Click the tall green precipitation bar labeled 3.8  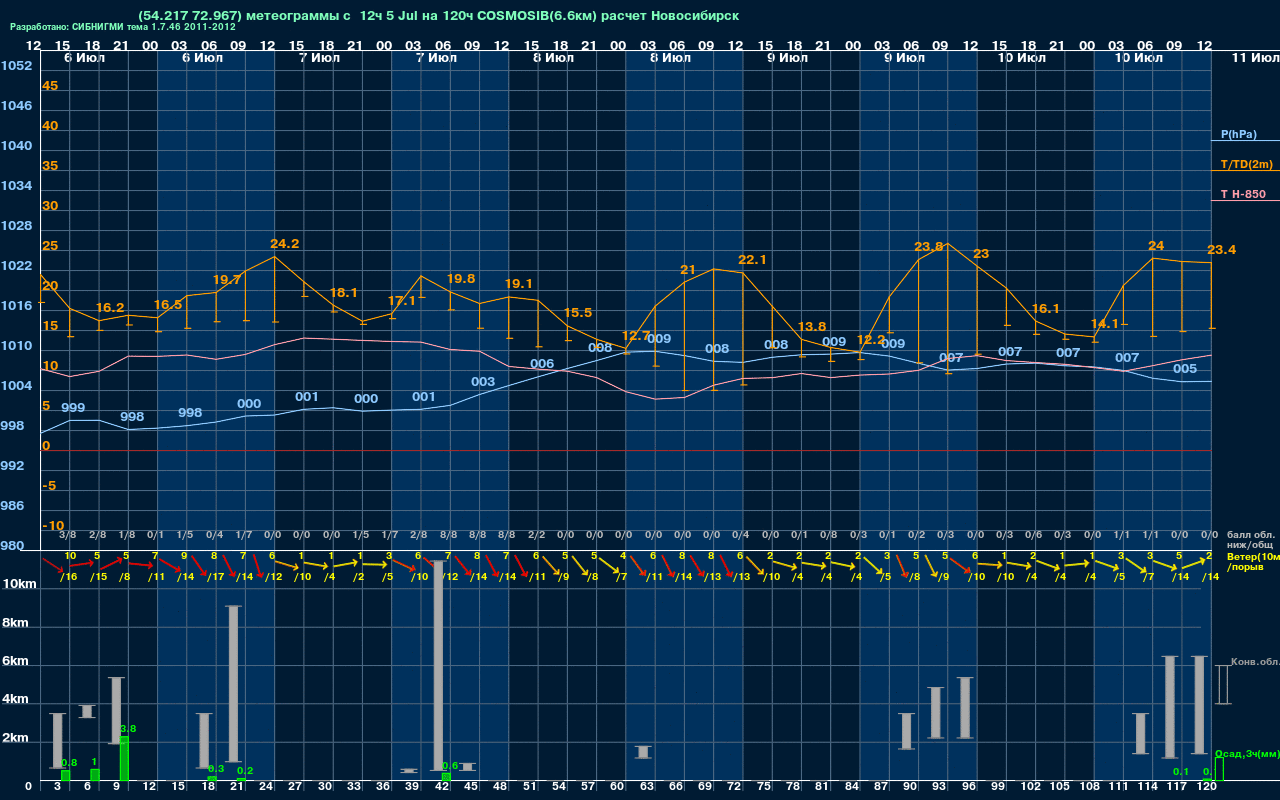coord(124,759)
